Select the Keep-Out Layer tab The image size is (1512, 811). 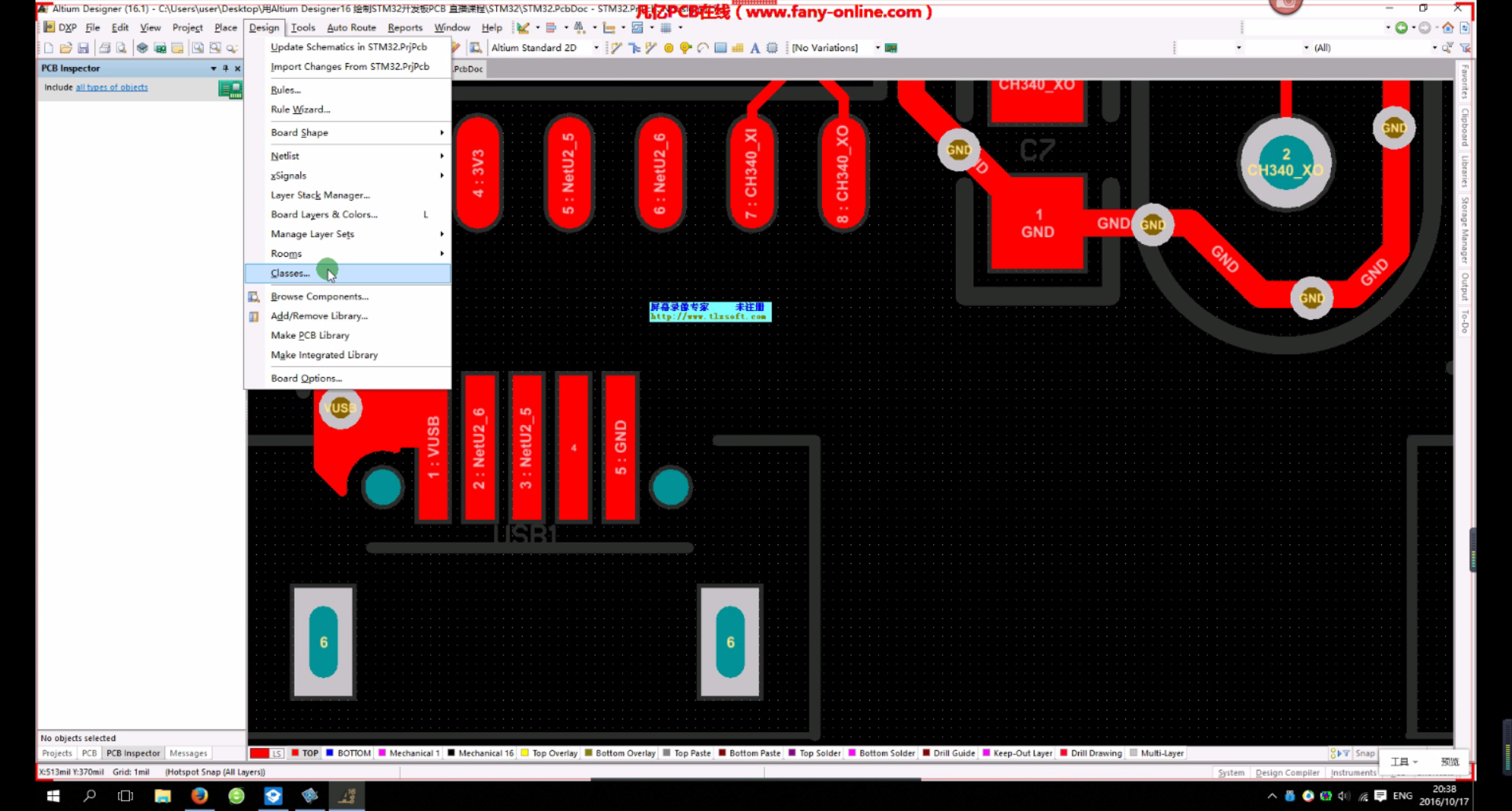[x=1017, y=754]
